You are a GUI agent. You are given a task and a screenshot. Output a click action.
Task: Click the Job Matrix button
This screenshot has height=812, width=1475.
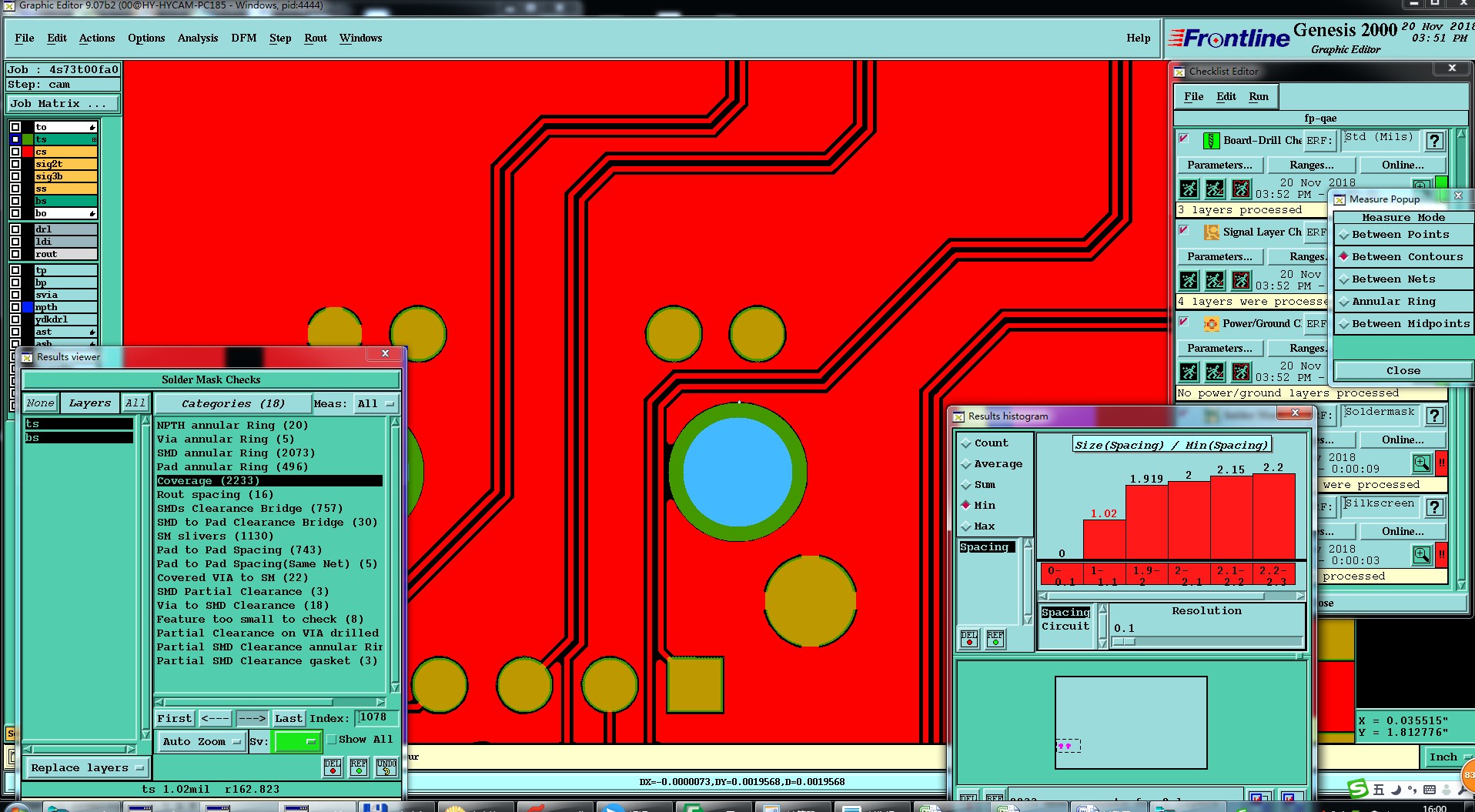pyautogui.click(x=64, y=104)
